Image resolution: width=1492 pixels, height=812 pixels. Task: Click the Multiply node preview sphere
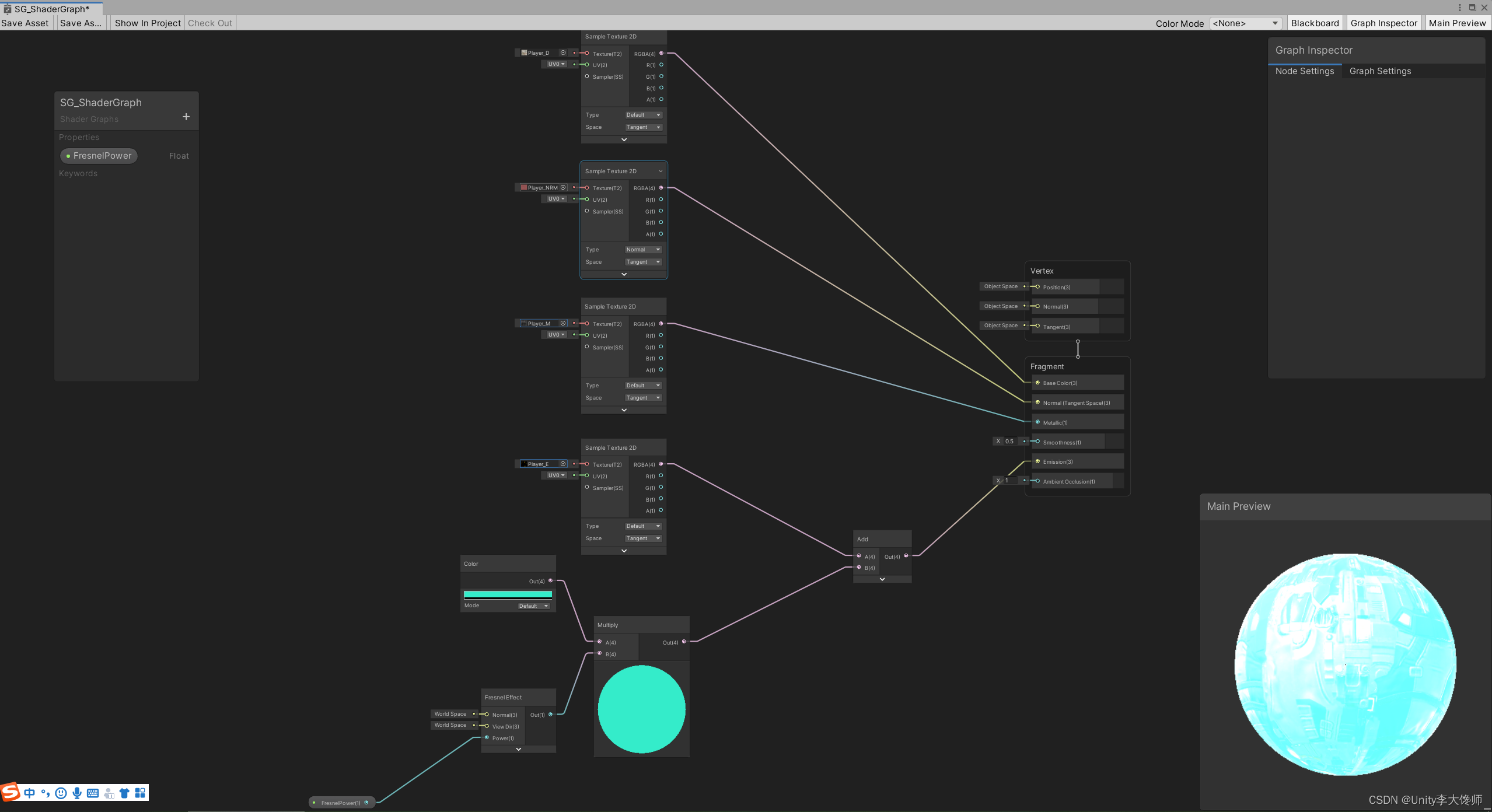click(x=641, y=710)
